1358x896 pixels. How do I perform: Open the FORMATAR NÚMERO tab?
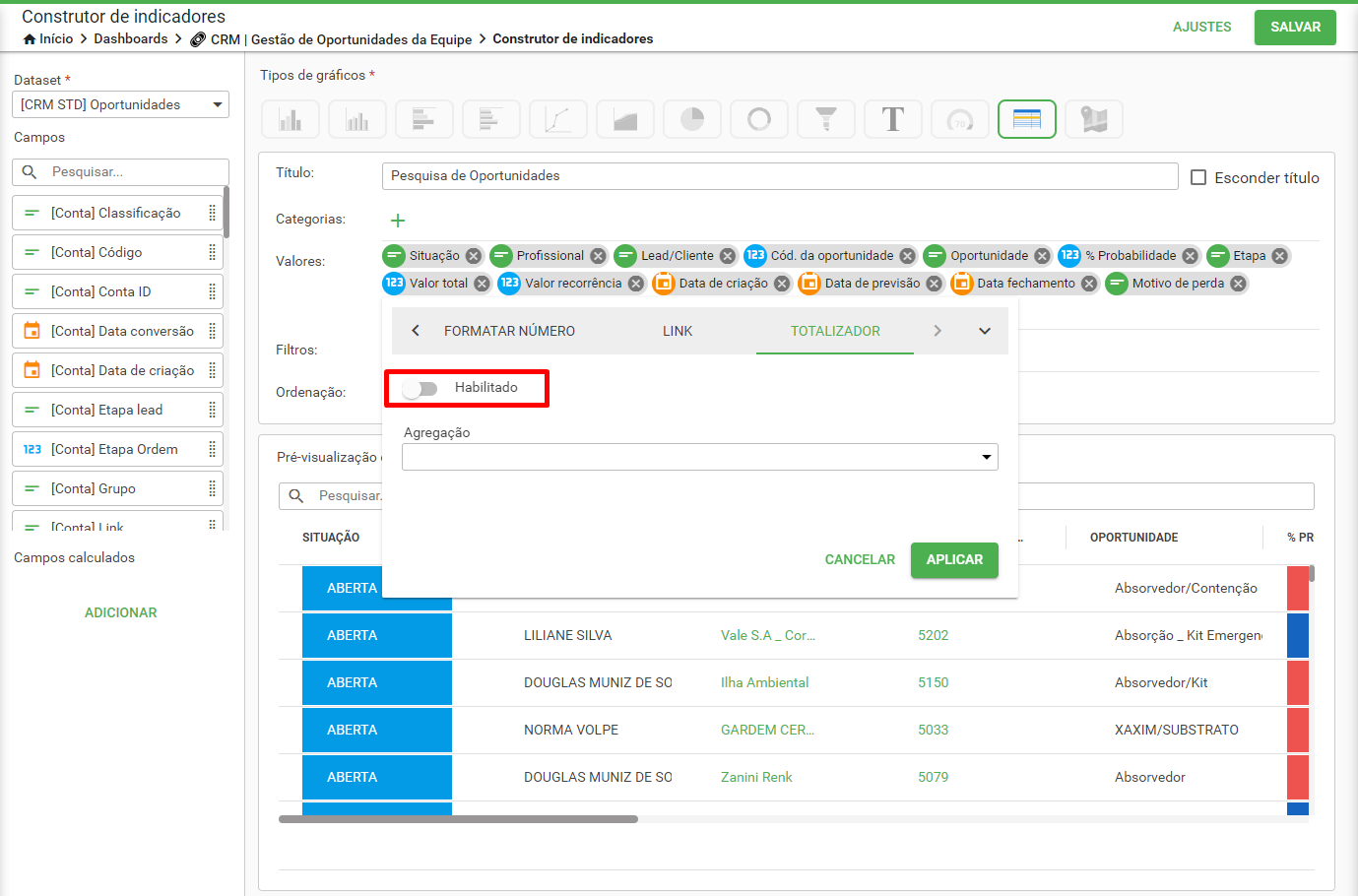click(x=509, y=331)
